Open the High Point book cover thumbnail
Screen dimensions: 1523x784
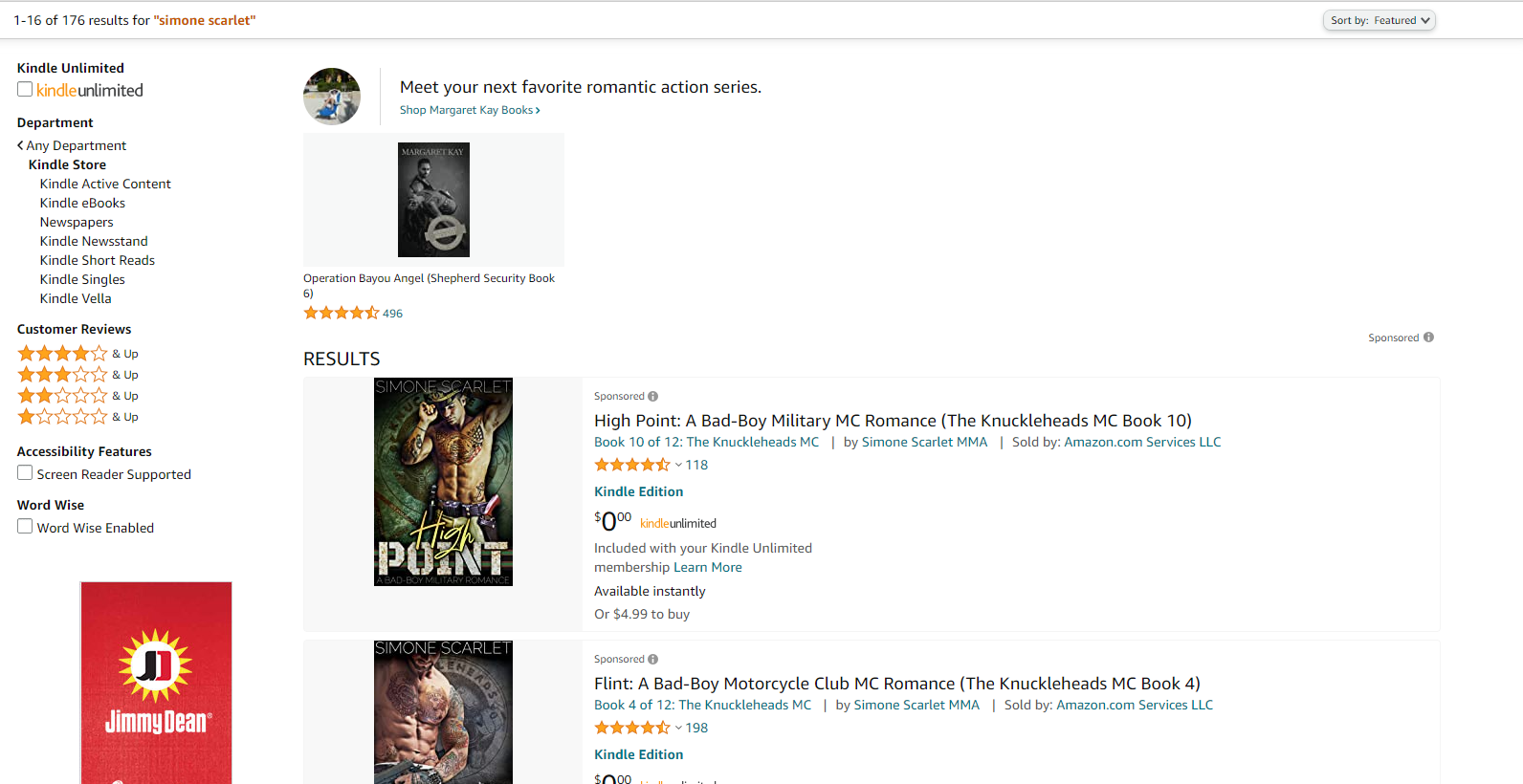(x=443, y=481)
